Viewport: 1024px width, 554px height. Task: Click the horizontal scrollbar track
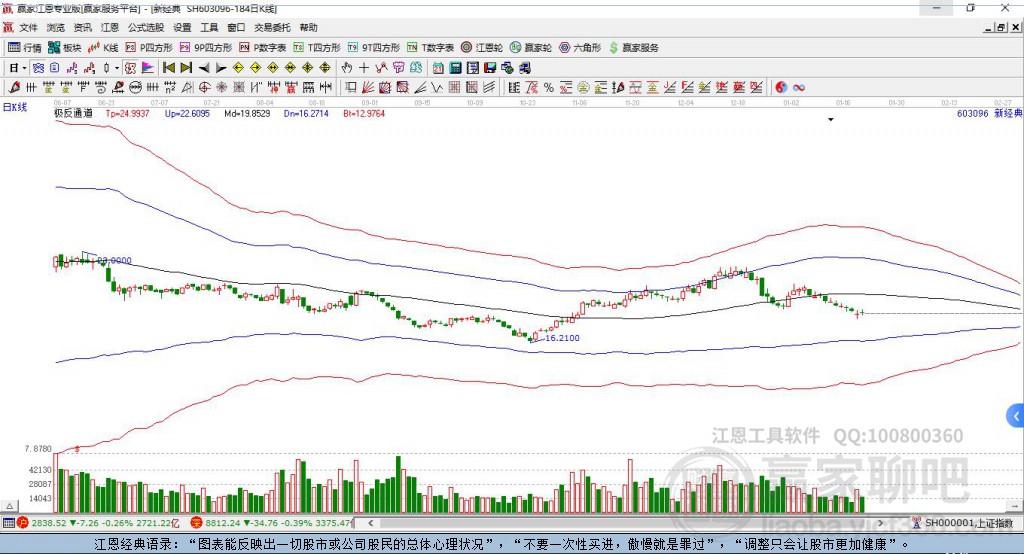625,523
